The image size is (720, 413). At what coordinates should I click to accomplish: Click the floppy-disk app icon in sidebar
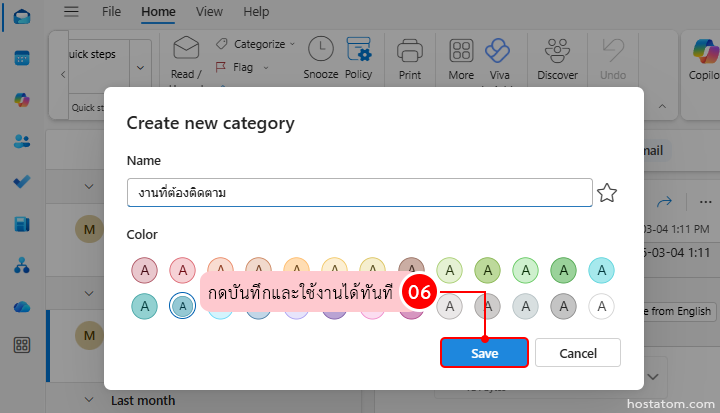point(22,224)
